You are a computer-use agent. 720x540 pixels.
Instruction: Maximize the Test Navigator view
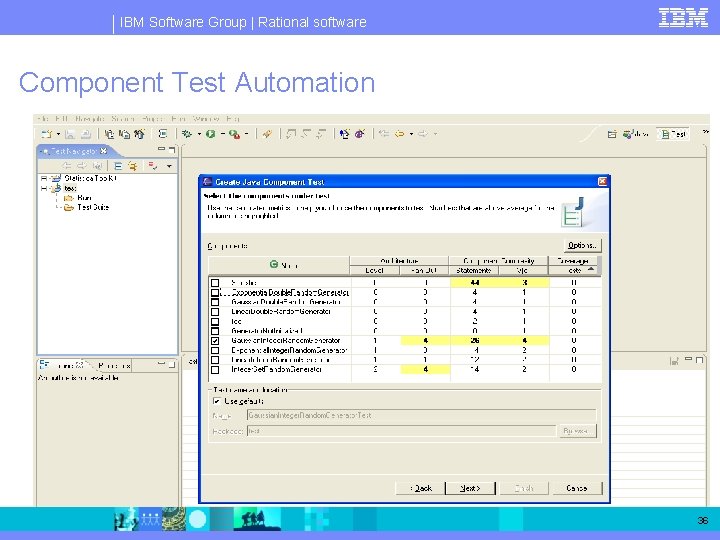click(172, 150)
